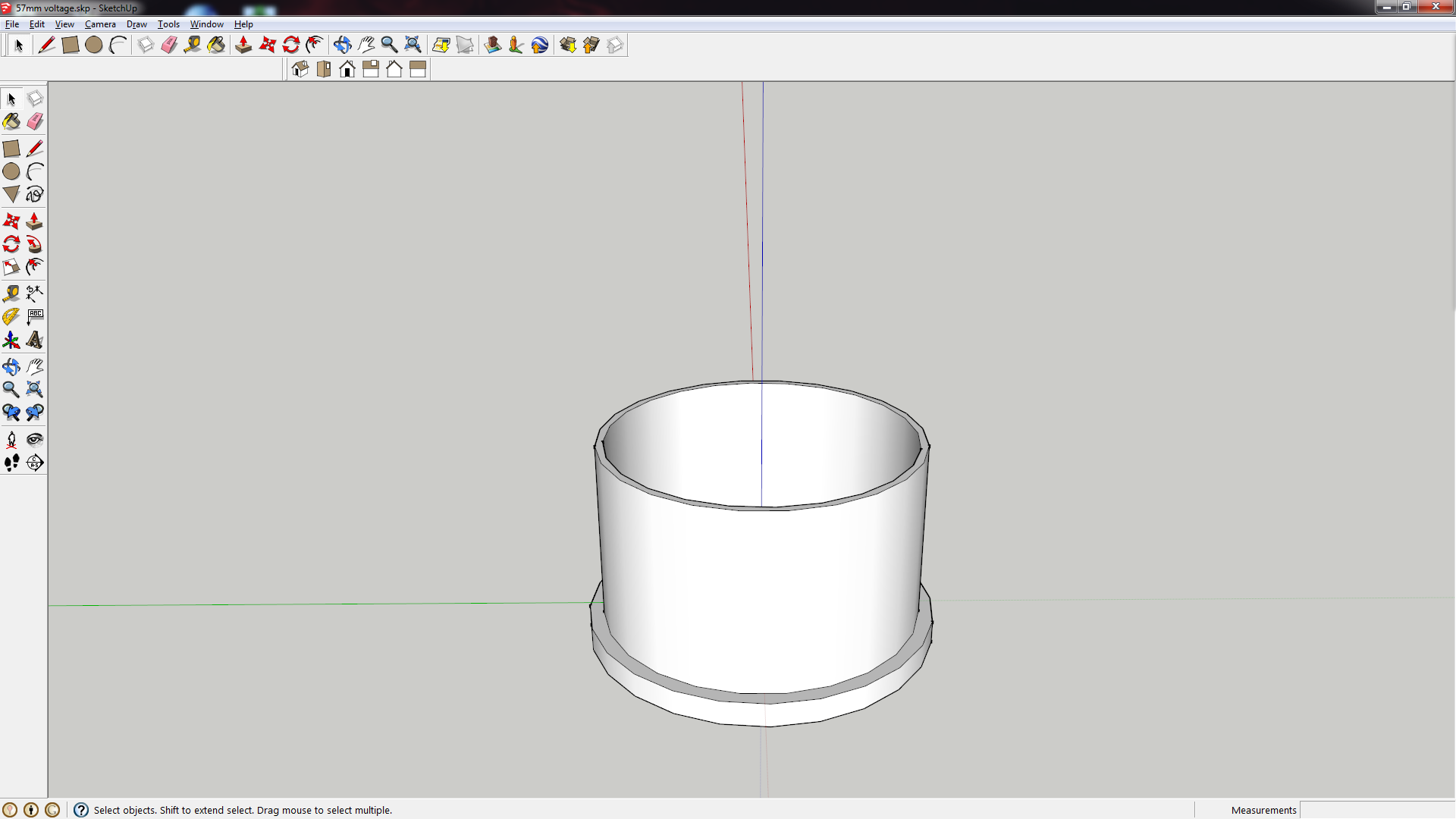The image size is (1456, 819).
Task: Click the credits status bar icon
Action: click(x=31, y=810)
